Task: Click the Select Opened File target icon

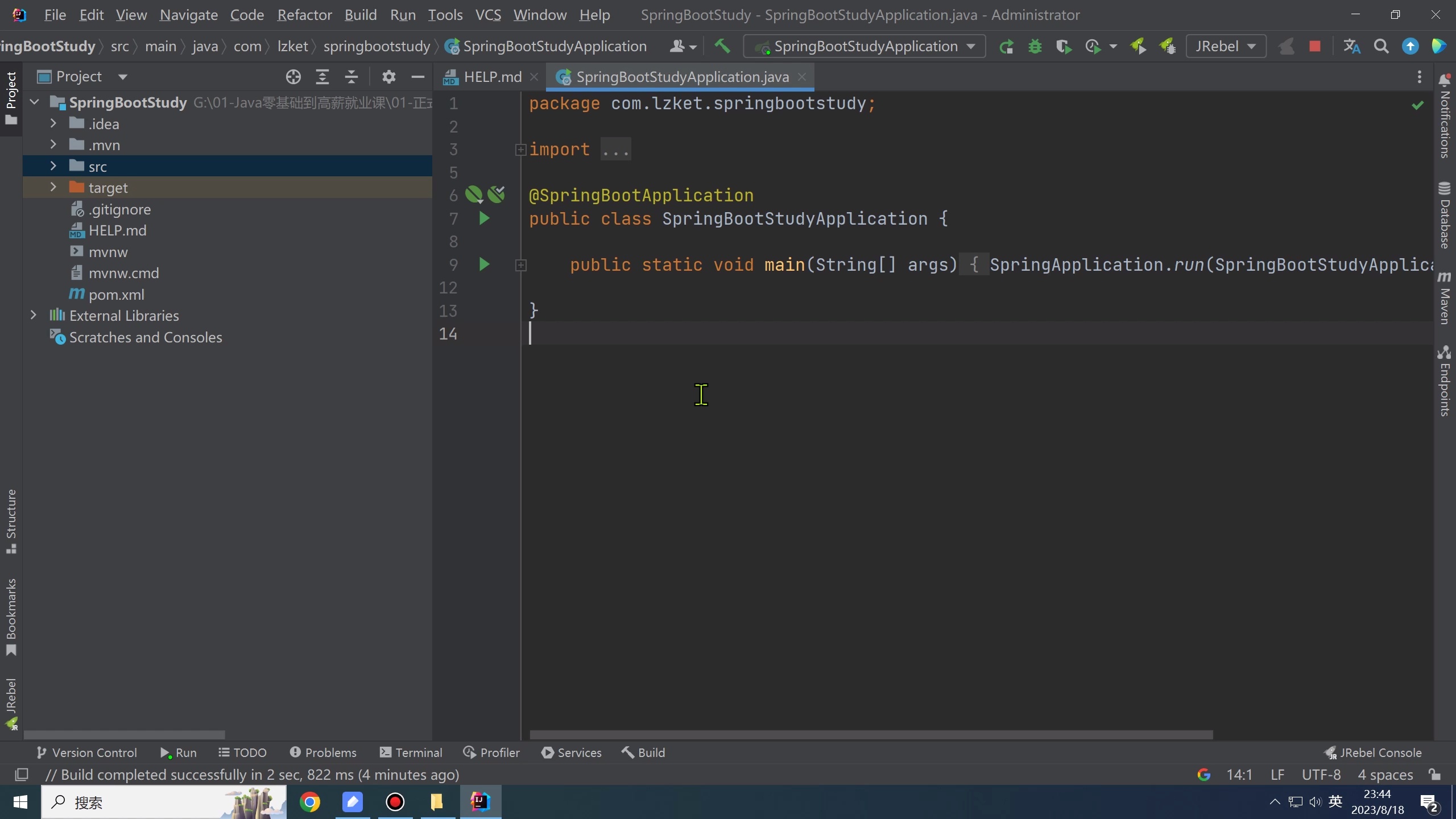Action: point(293,77)
